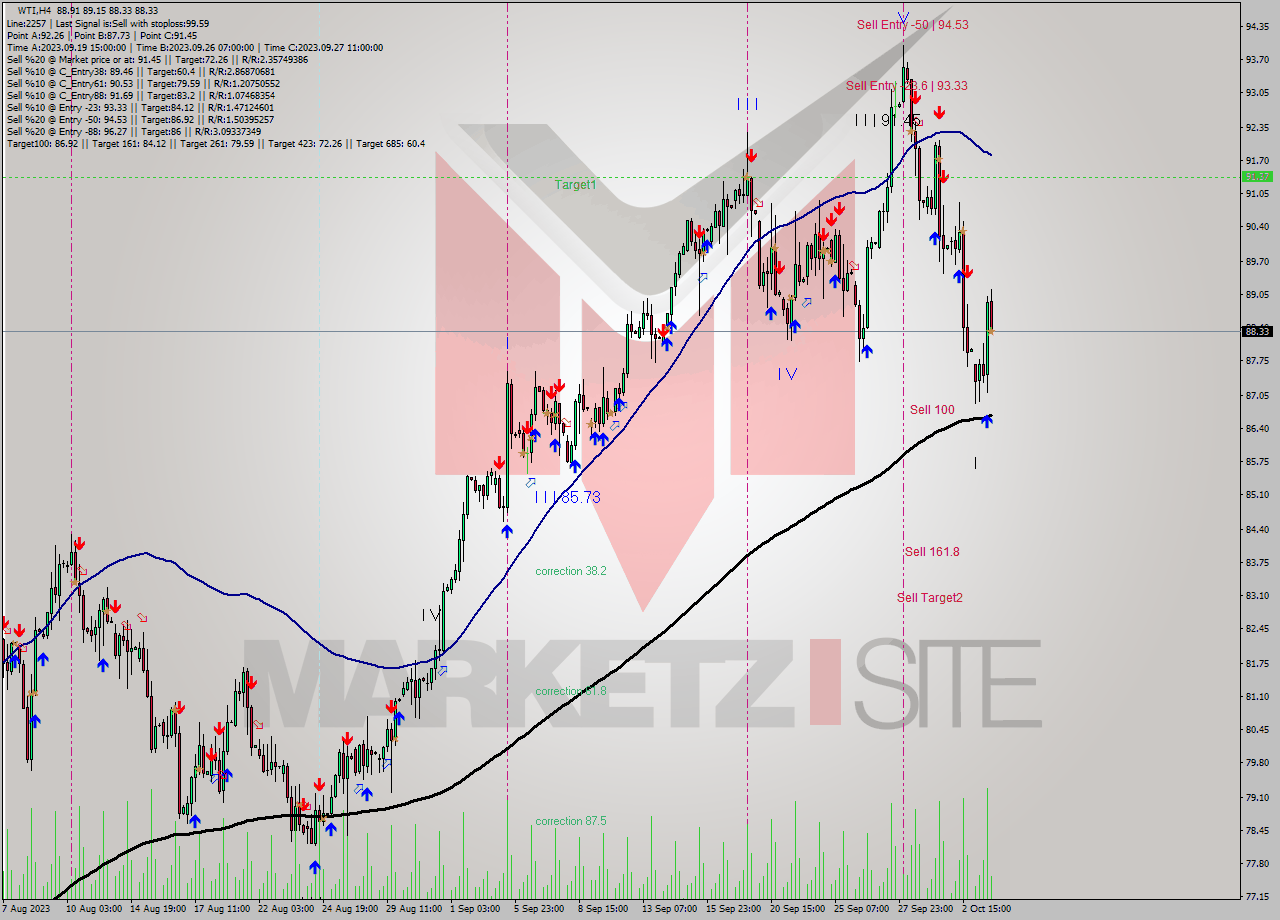Click the 92.35 price axis label
The width and height of the screenshot is (1280, 920).
click(x=1257, y=127)
